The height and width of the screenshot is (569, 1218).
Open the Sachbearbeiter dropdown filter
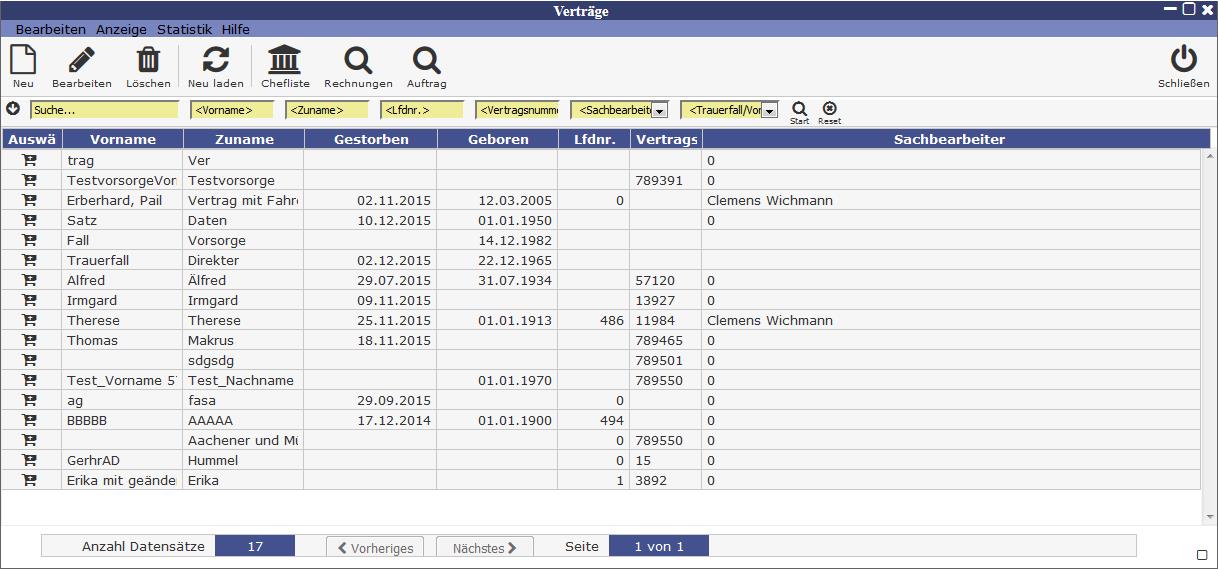(x=659, y=110)
